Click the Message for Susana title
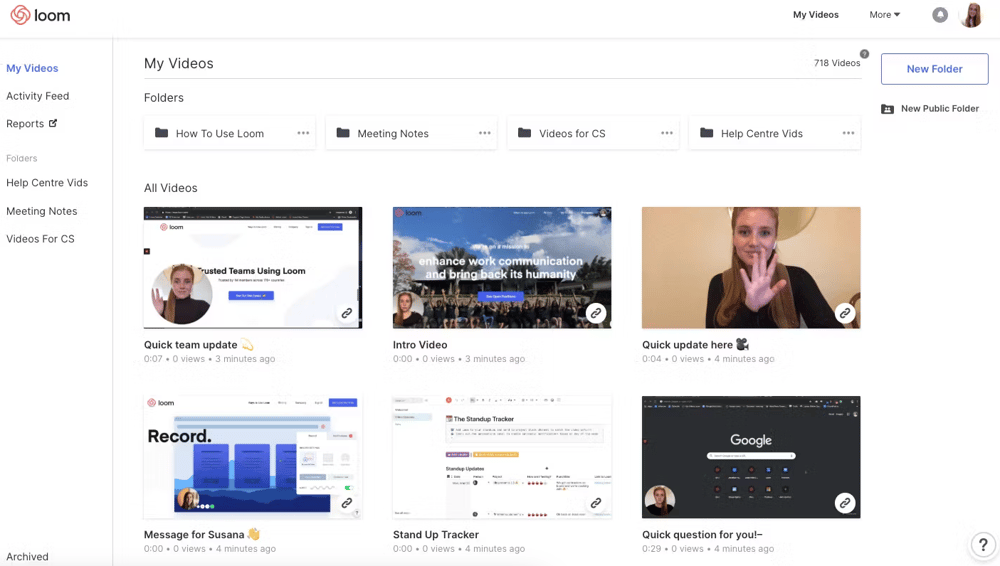Screen dimensions: 1000x566 click(x=202, y=534)
